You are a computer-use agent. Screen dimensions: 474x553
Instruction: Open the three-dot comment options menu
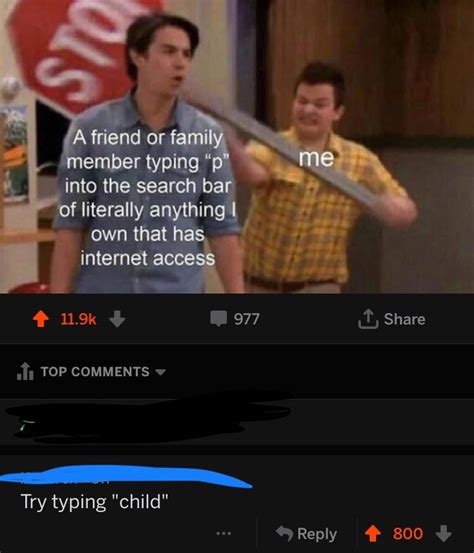pos(224,533)
